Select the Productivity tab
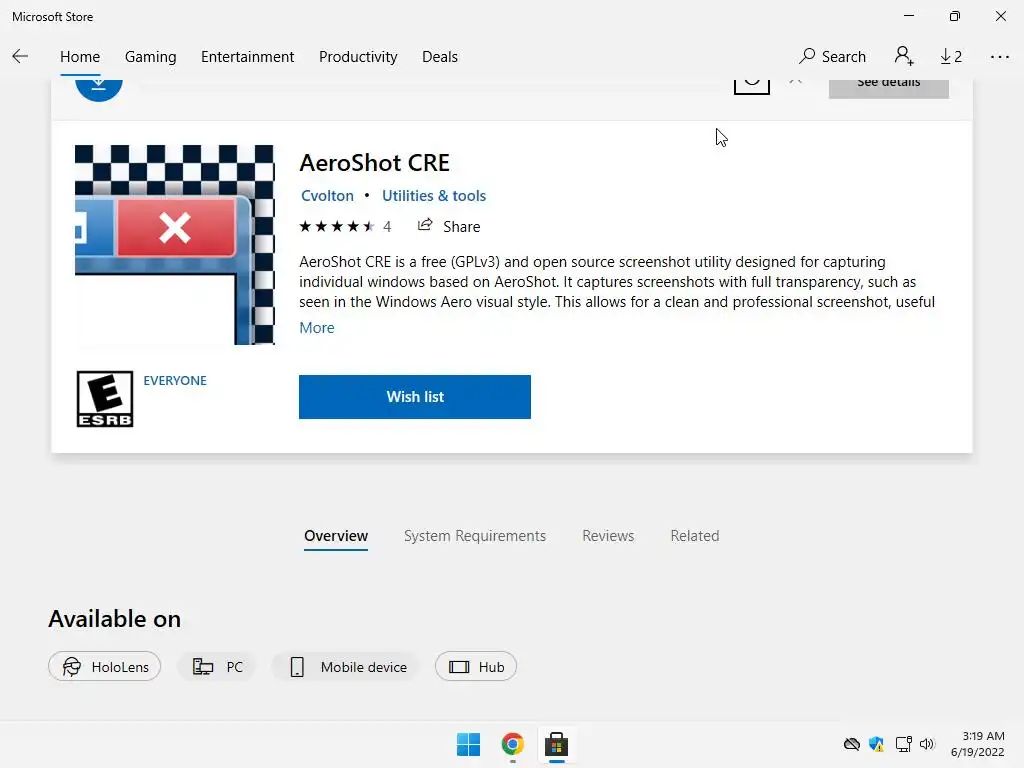 pos(358,57)
